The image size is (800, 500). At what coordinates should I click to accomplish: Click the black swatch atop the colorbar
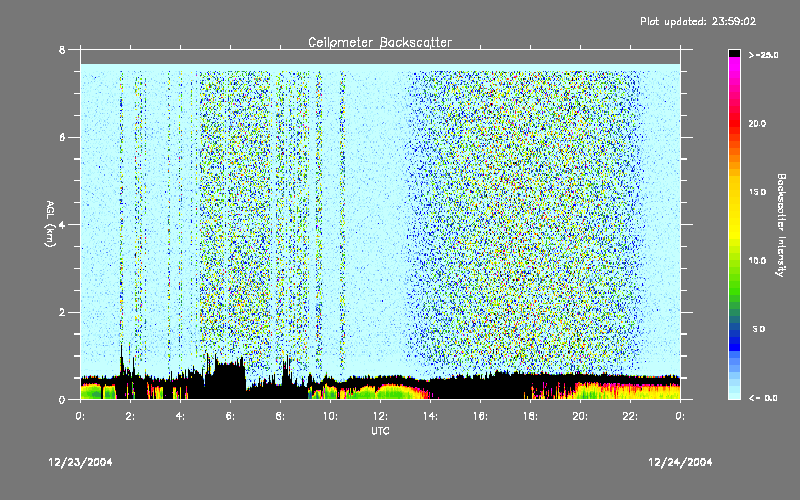[x=734, y=53]
